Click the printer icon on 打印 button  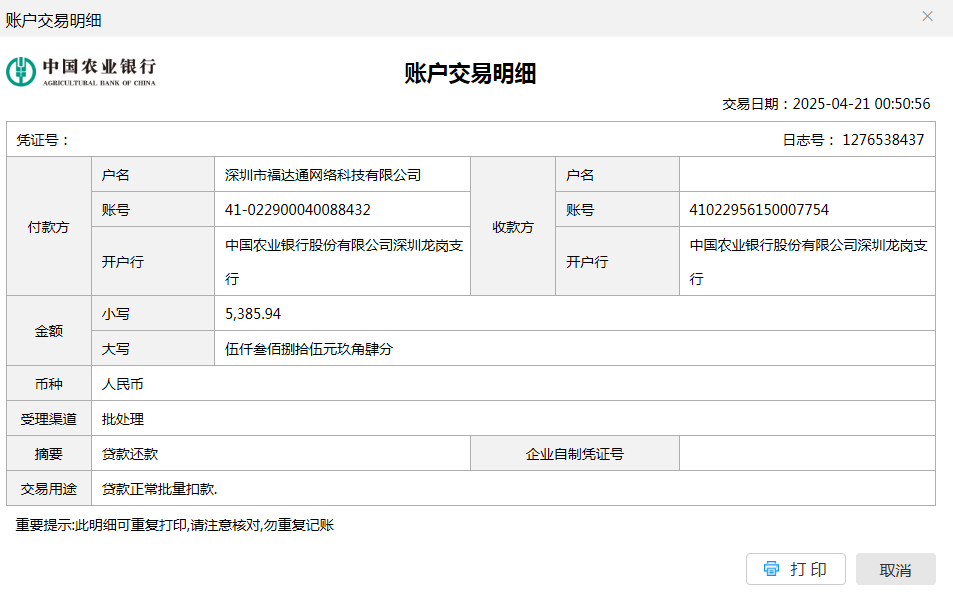[771, 569]
